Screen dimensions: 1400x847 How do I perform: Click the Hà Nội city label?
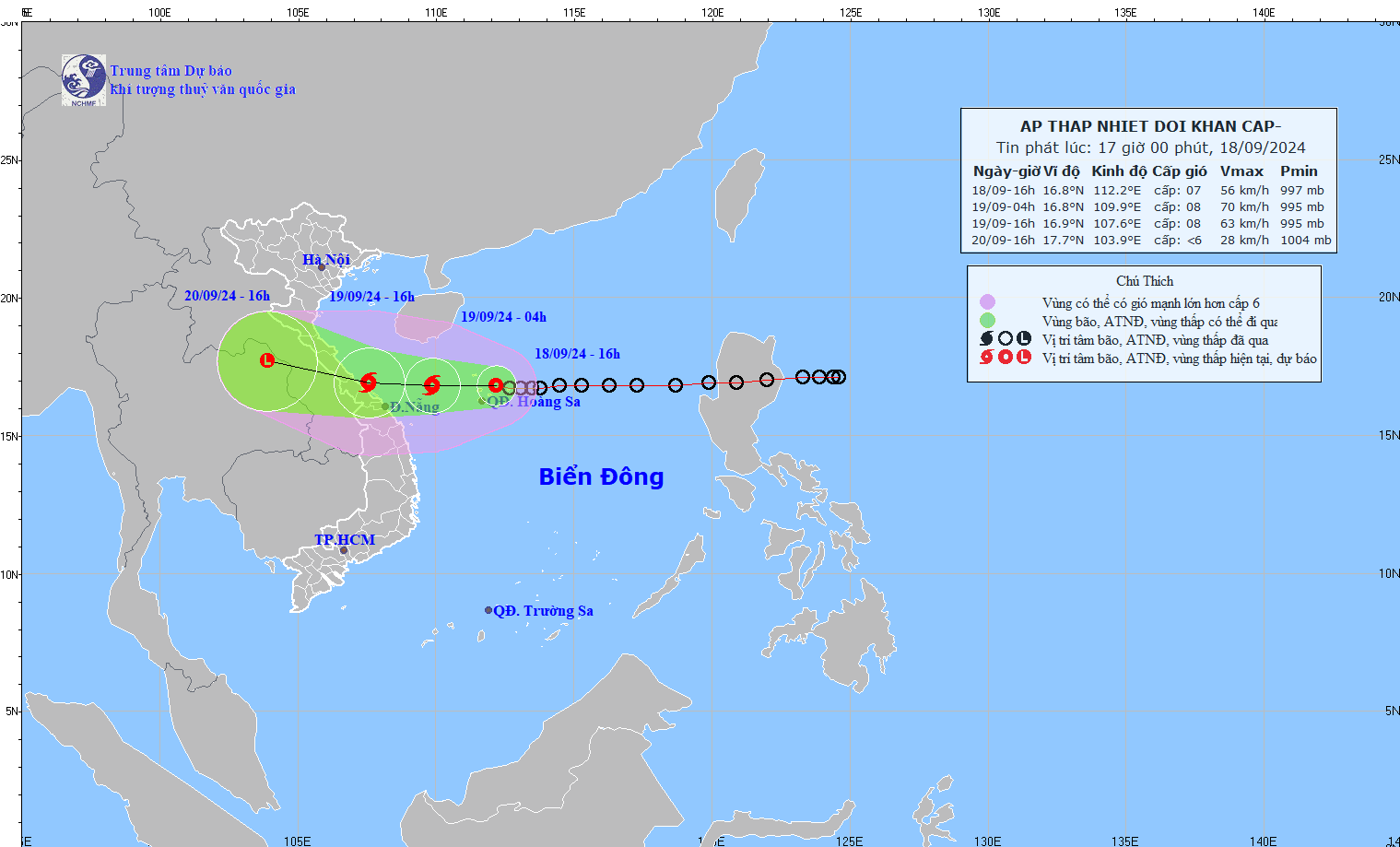[x=326, y=260]
